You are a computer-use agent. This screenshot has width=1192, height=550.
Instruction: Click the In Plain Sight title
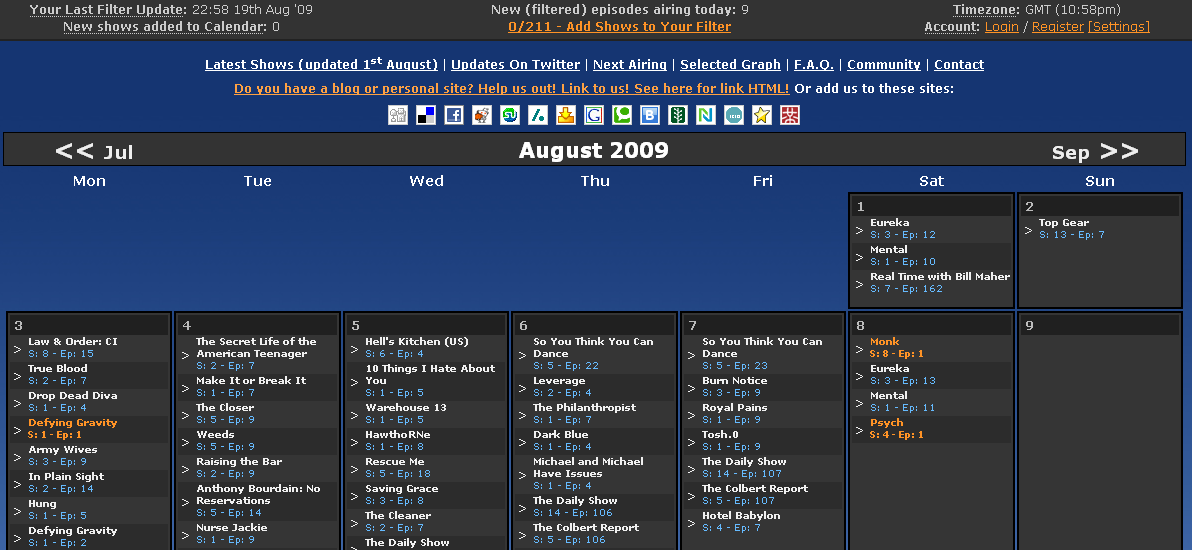click(66, 477)
